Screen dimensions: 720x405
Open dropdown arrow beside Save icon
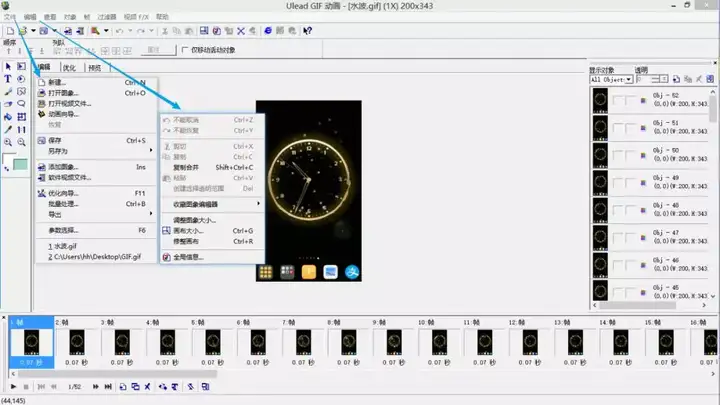(54, 31)
